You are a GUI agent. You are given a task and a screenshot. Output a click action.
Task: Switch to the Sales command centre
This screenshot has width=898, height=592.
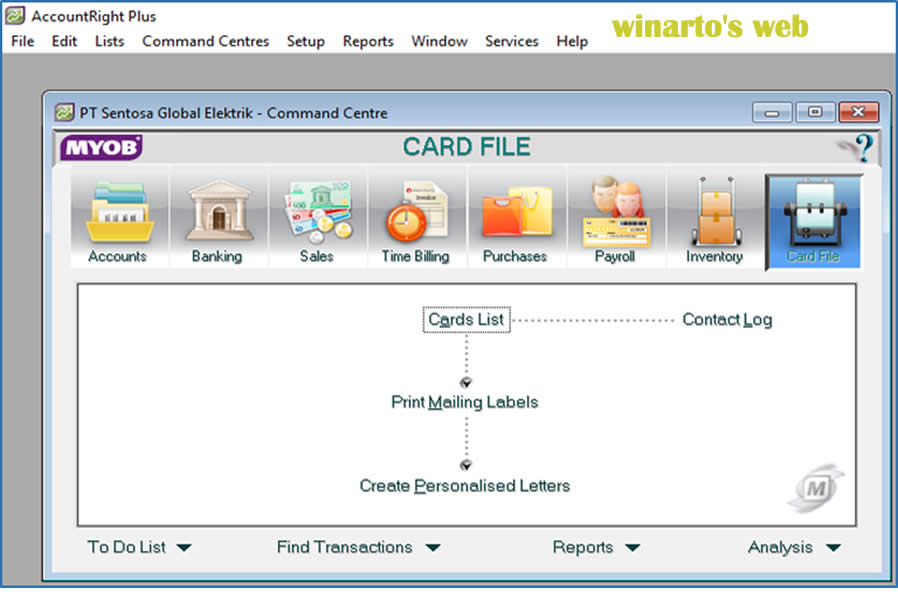(317, 215)
